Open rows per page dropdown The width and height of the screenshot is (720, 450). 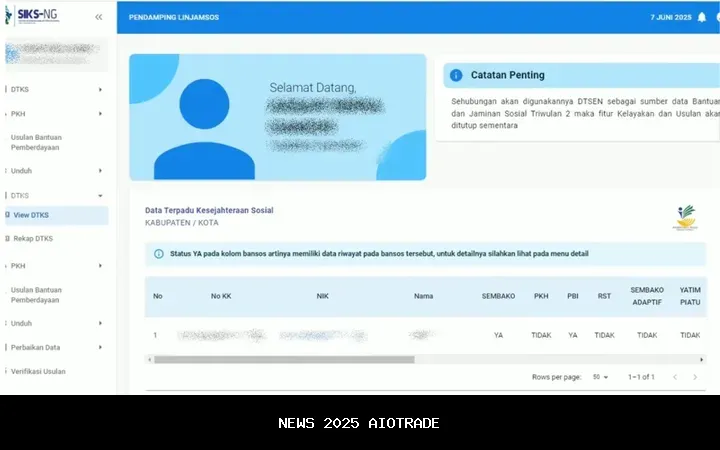(x=601, y=377)
